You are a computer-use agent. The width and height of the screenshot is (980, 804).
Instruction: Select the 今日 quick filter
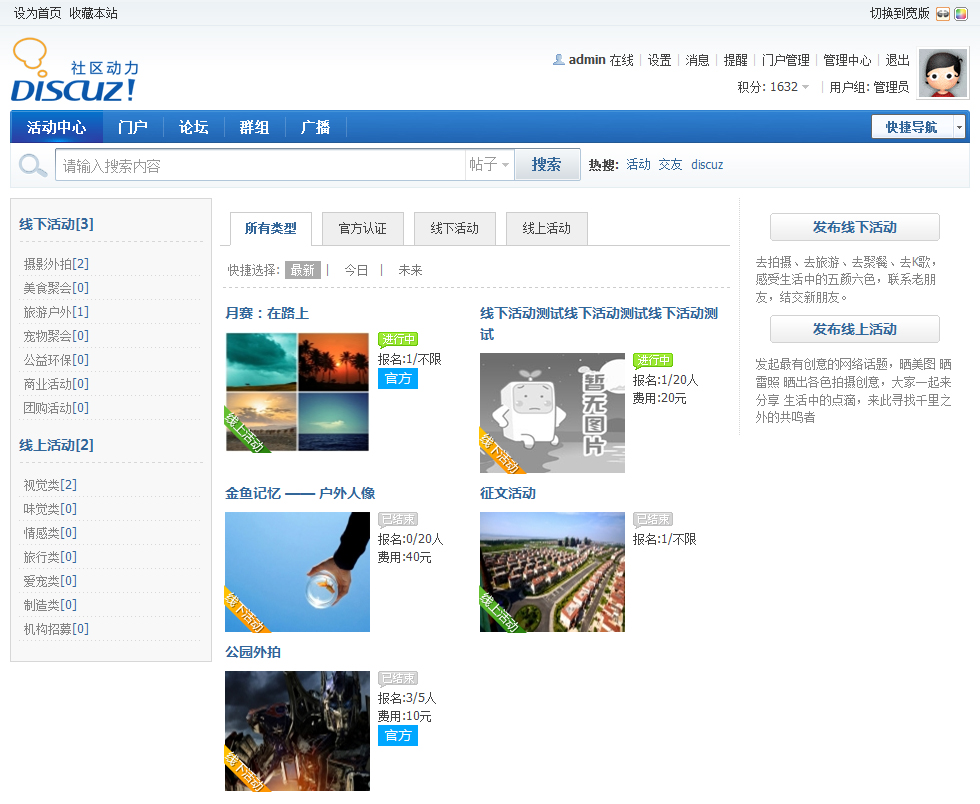(356, 270)
